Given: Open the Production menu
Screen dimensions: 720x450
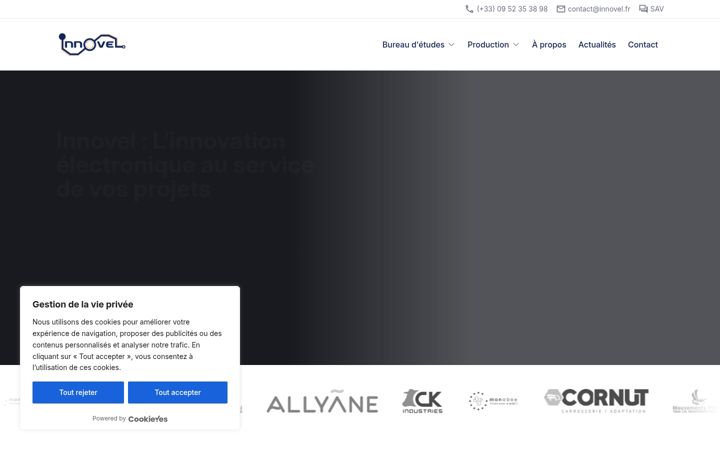Looking at the screenshot, I should coord(488,45).
